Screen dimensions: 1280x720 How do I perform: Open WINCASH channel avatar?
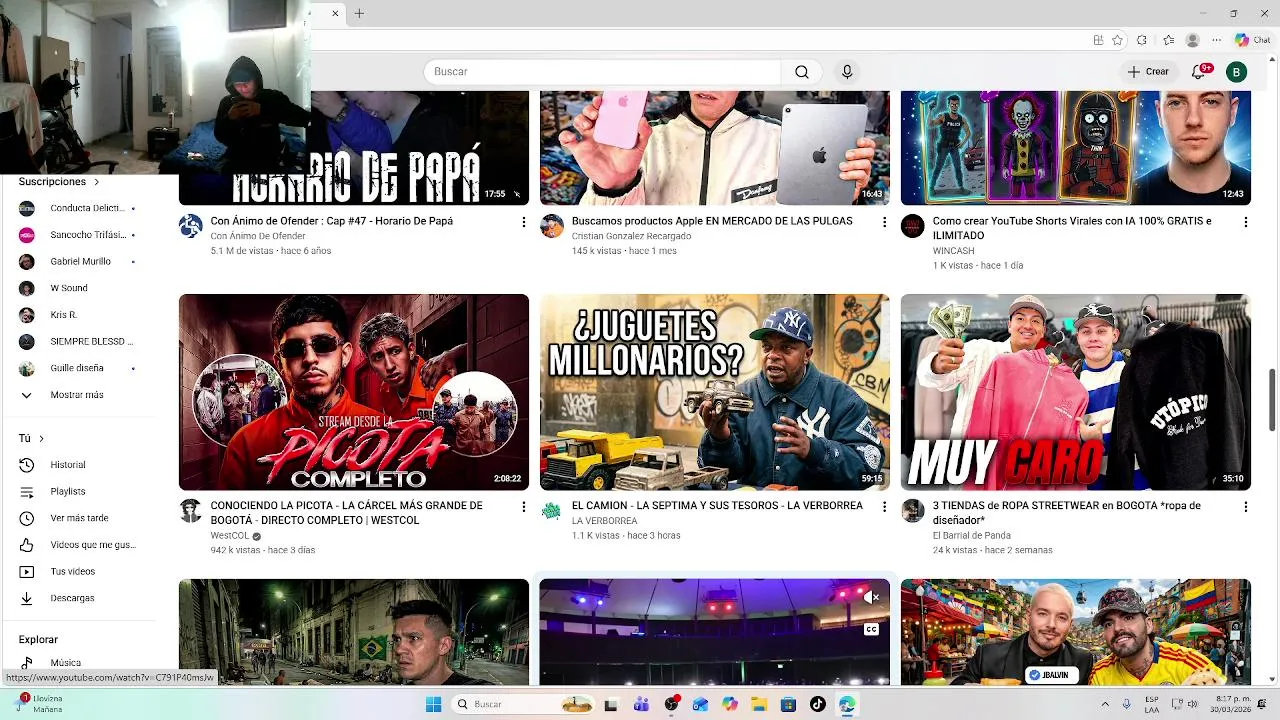pyautogui.click(x=912, y=226)
